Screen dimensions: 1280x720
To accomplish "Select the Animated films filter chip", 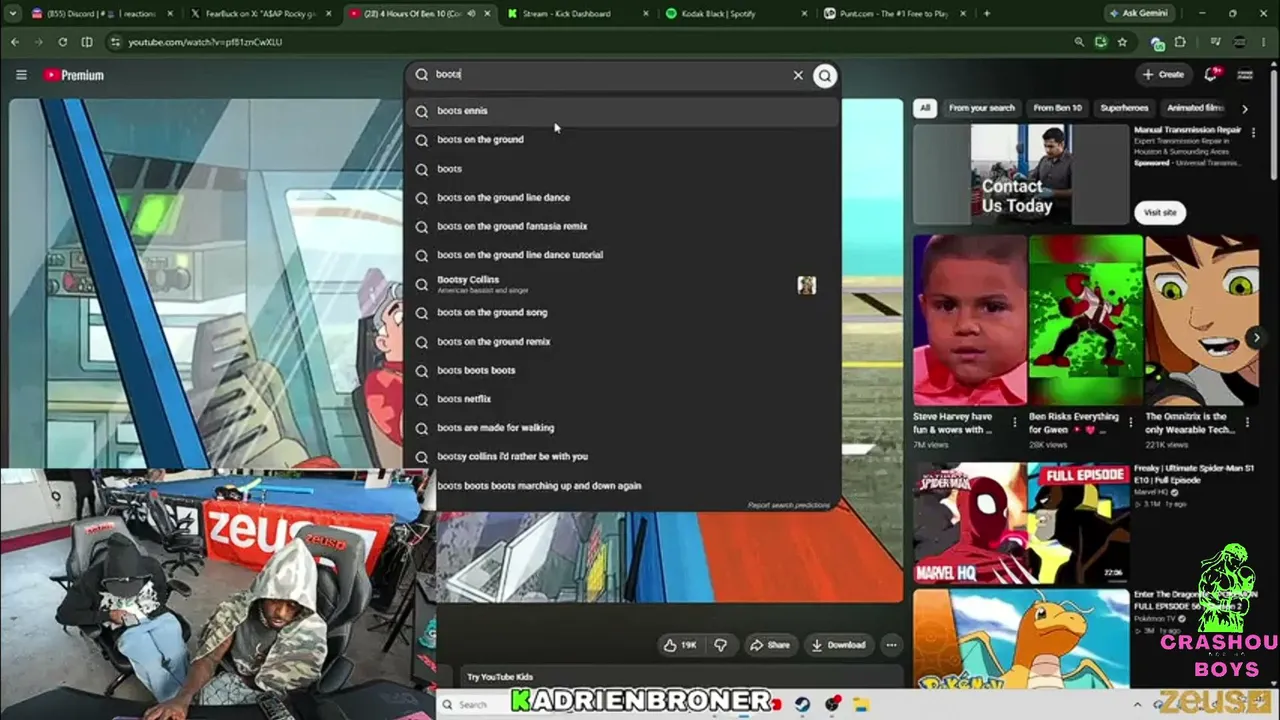I will click(1196, 108).
